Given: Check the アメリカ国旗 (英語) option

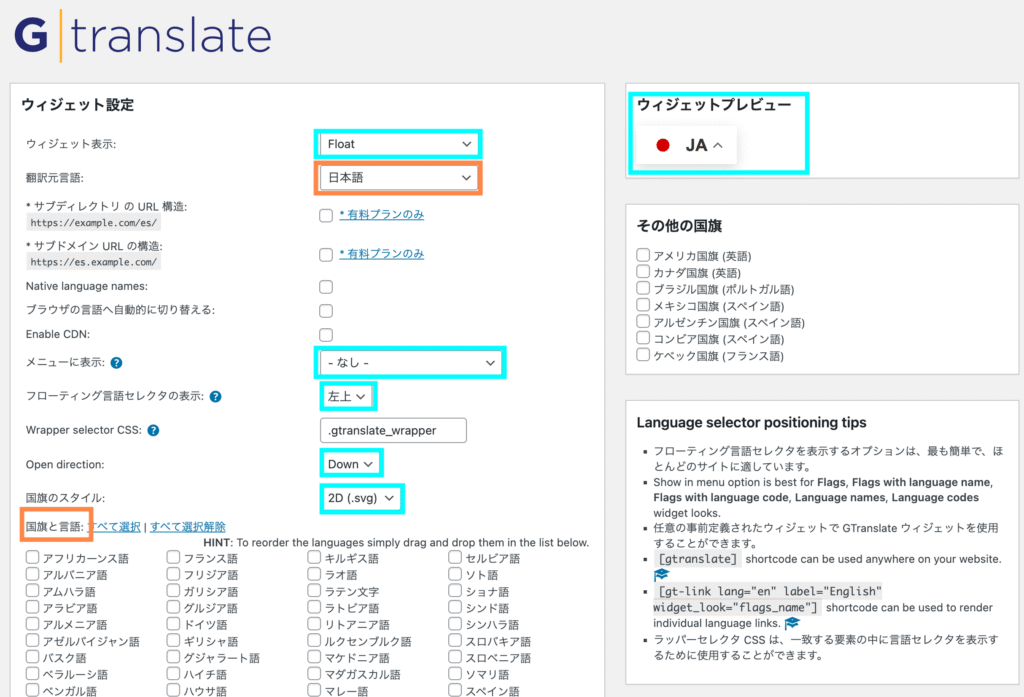Looking at the screenshot, I should click(644, 255).
